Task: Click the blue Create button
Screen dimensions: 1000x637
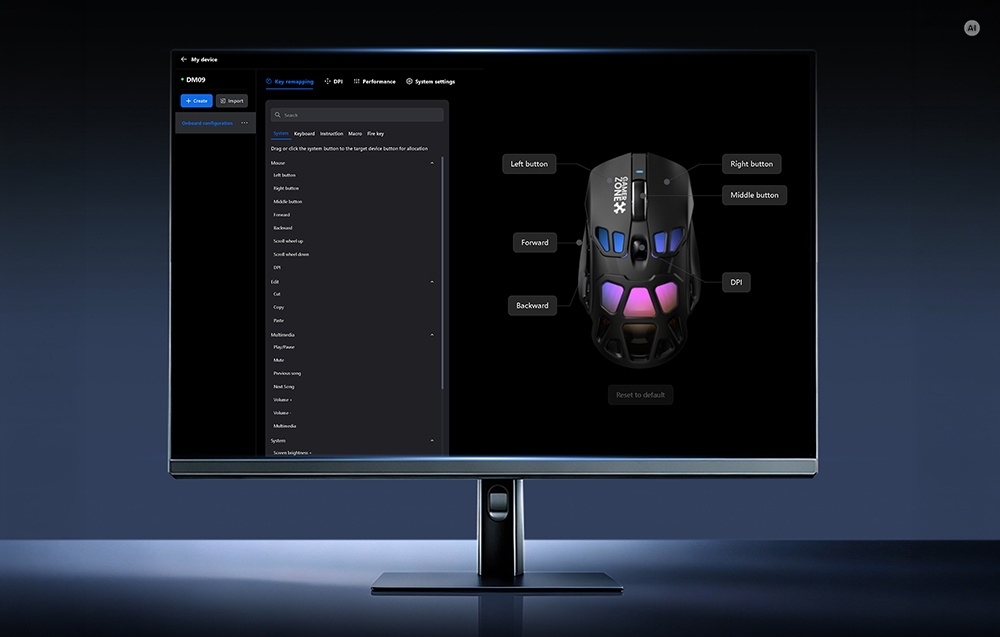Action: (x=196, y=101)
